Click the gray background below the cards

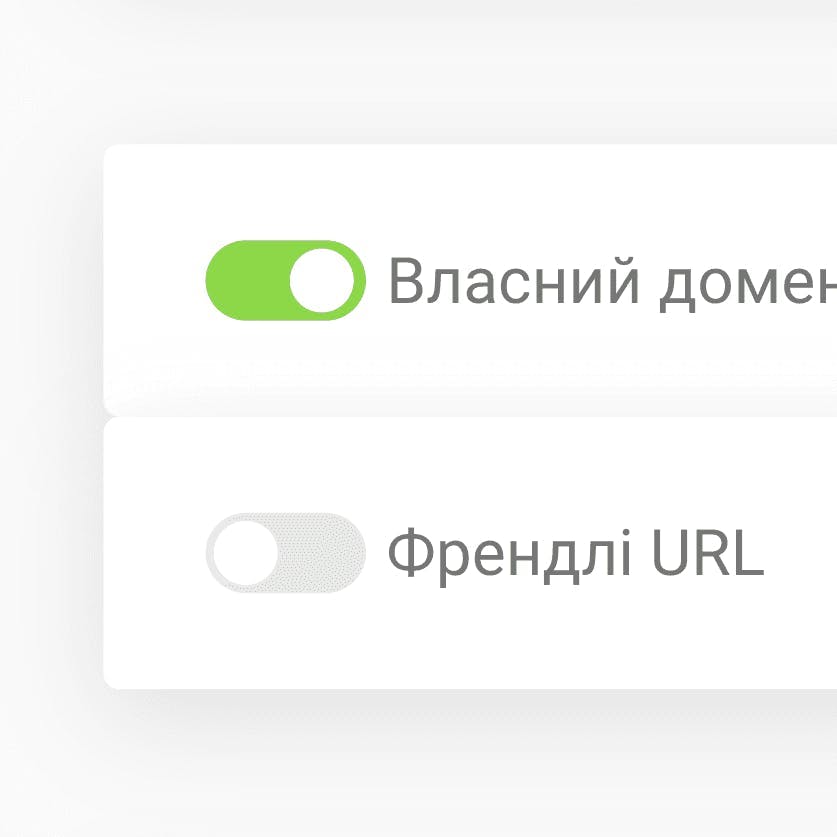coord(420,770)
